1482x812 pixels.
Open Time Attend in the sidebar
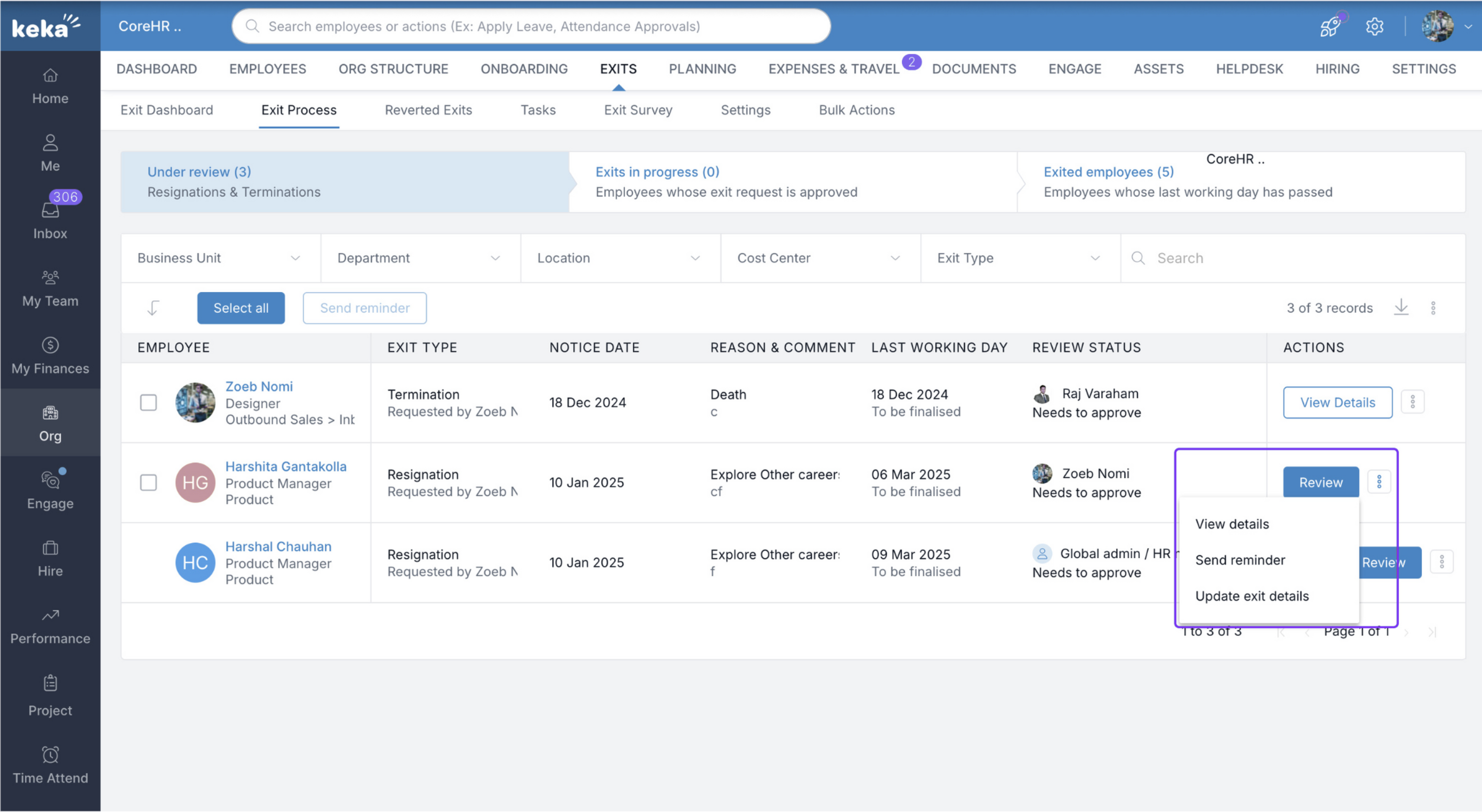[50, 765]
